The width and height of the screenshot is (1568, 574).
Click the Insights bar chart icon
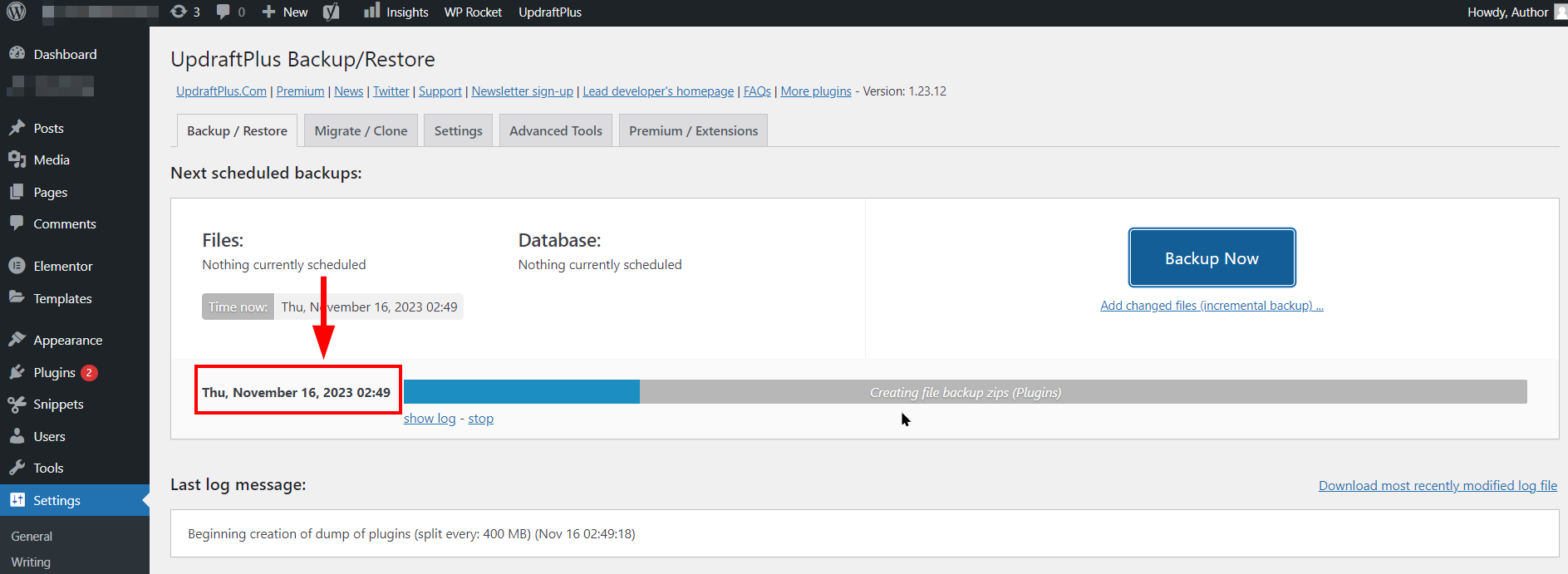coord(371,11)
